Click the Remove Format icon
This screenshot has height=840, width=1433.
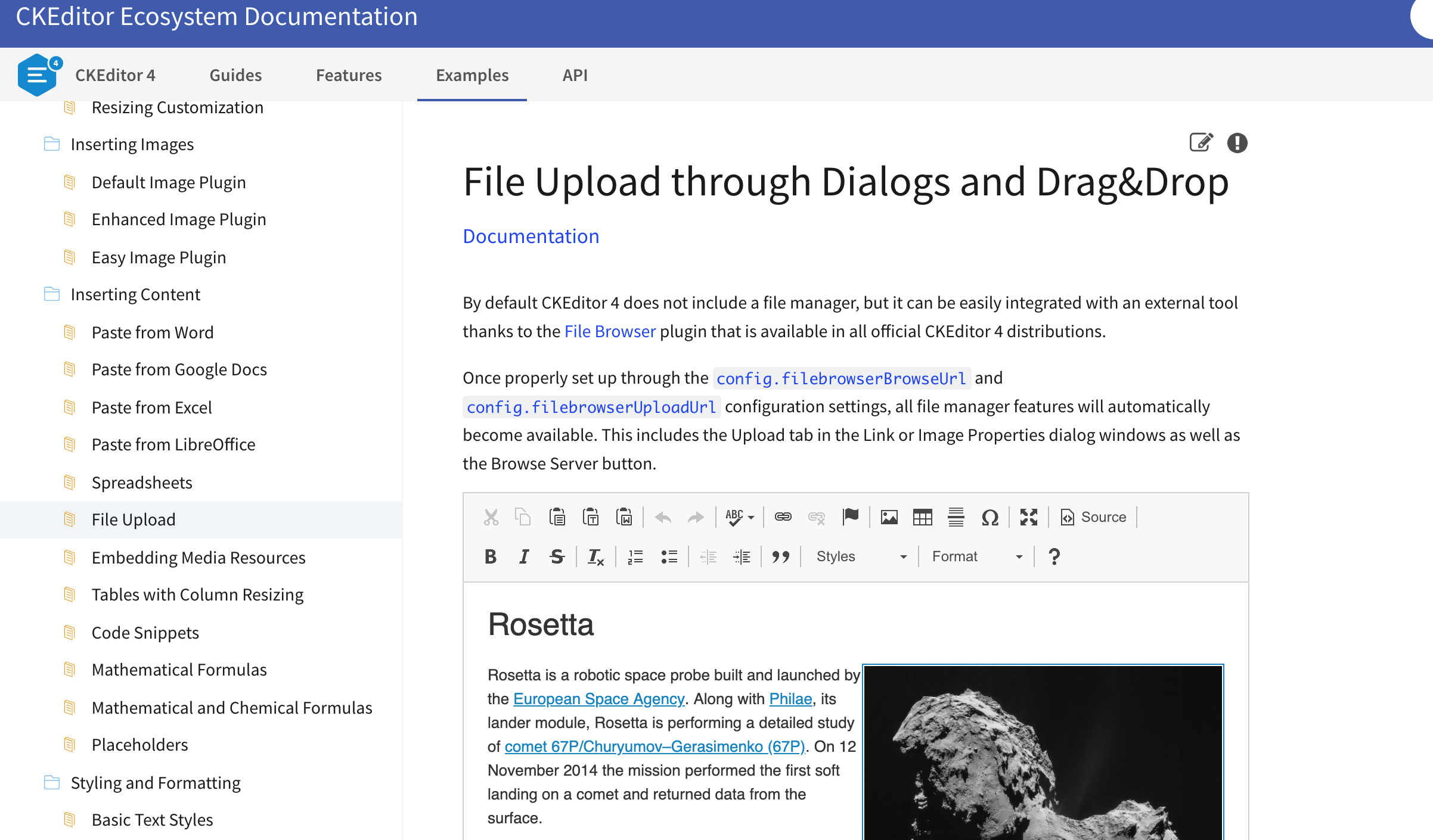[595, 556]
